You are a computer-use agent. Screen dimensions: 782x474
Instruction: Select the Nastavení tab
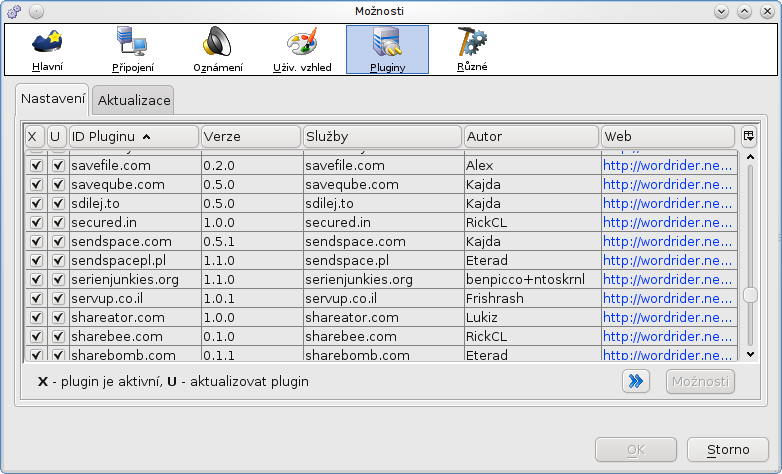[53, 100]
